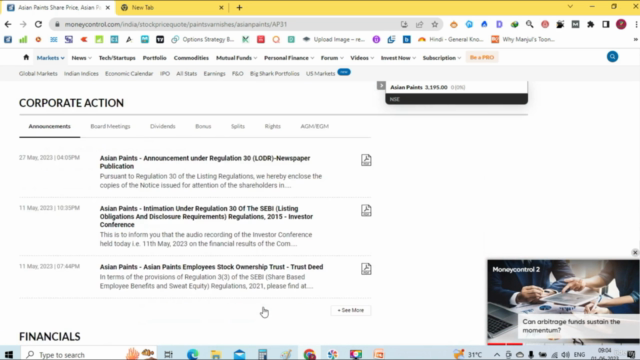Switch to the Dividends tab
Image resolution: width=640 pixels, height=360 pixels.
[x=162, y=127]
